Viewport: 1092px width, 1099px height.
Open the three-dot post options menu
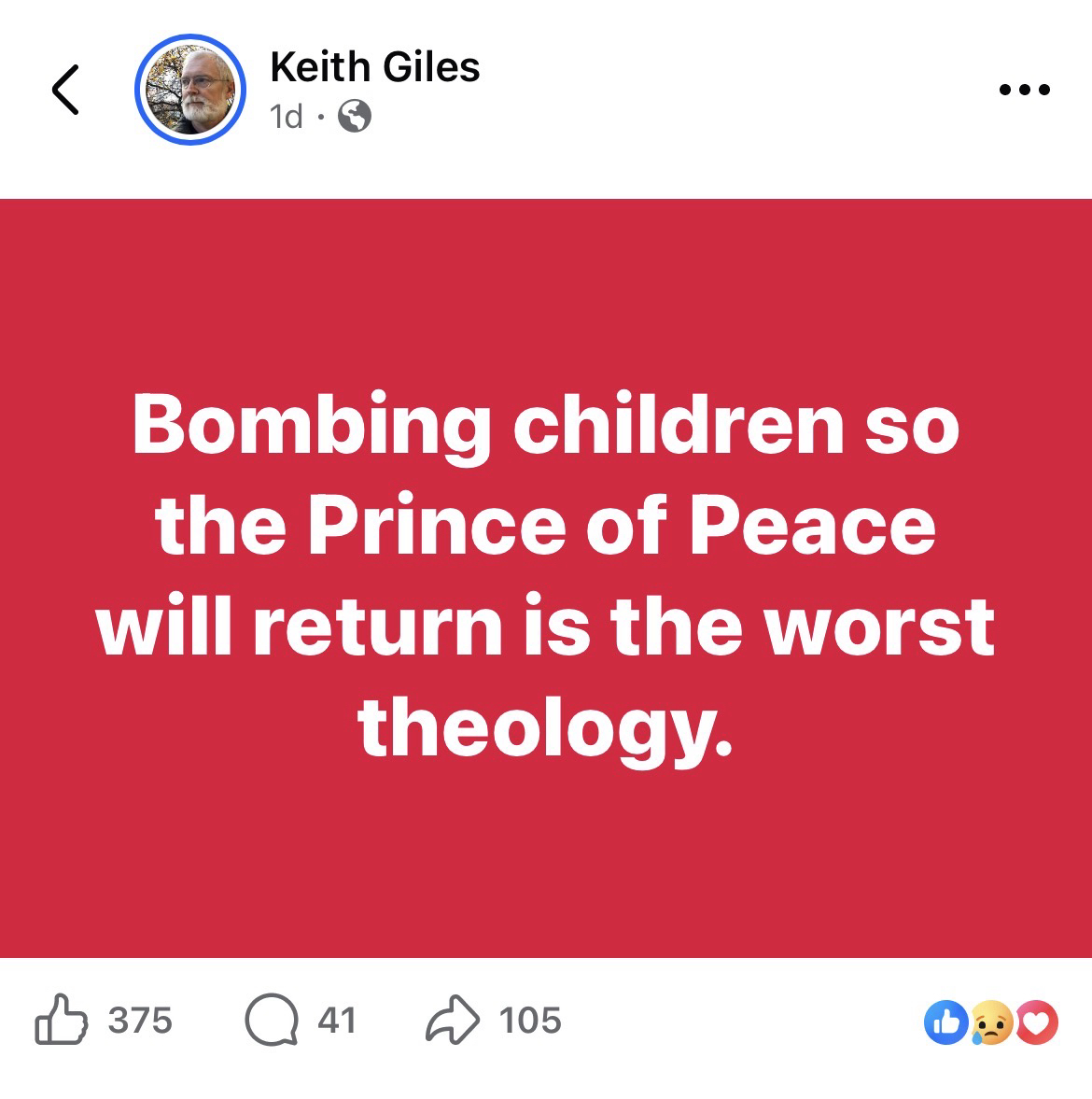point(1024,91)
